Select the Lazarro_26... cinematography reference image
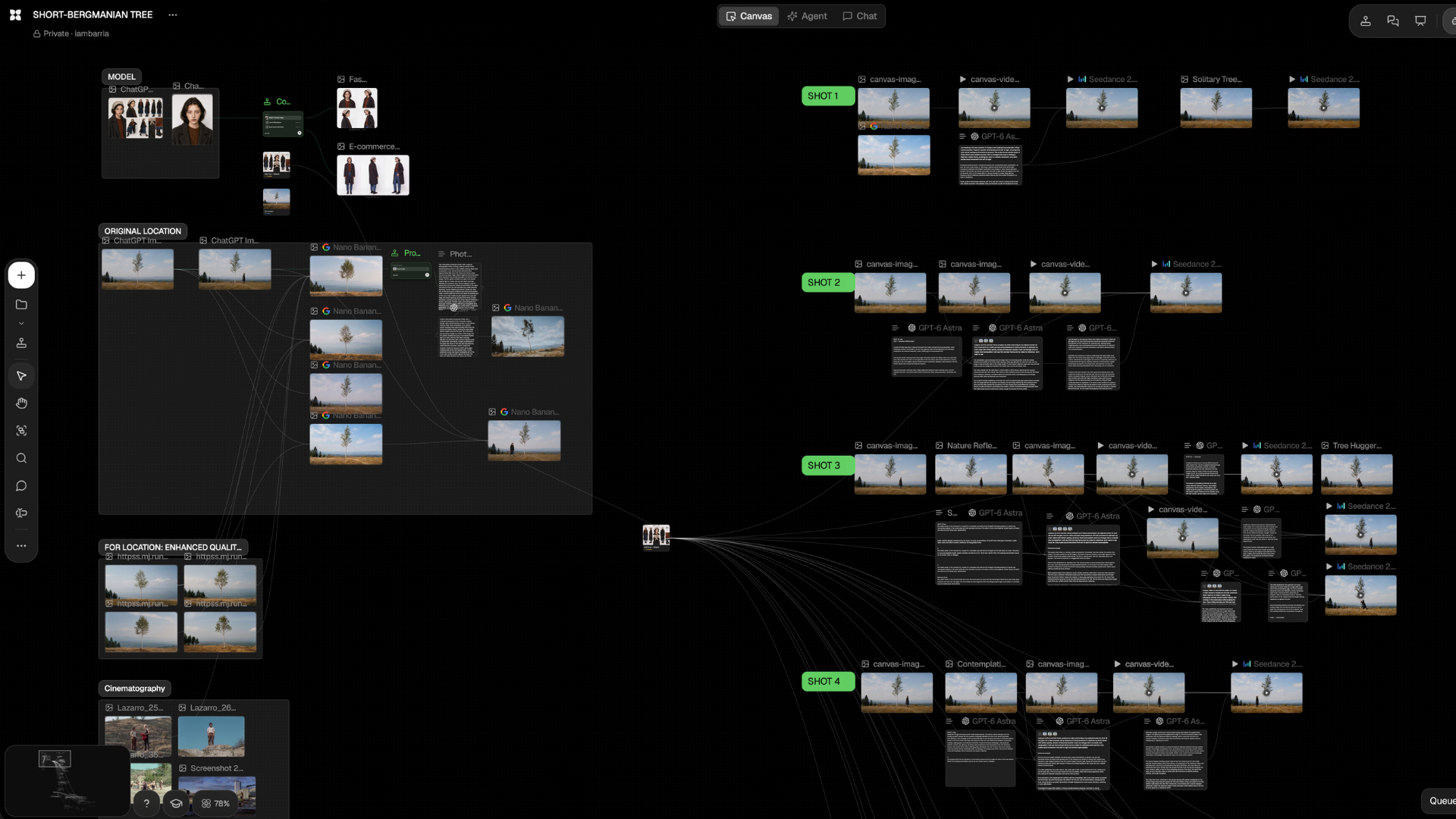 212,736
